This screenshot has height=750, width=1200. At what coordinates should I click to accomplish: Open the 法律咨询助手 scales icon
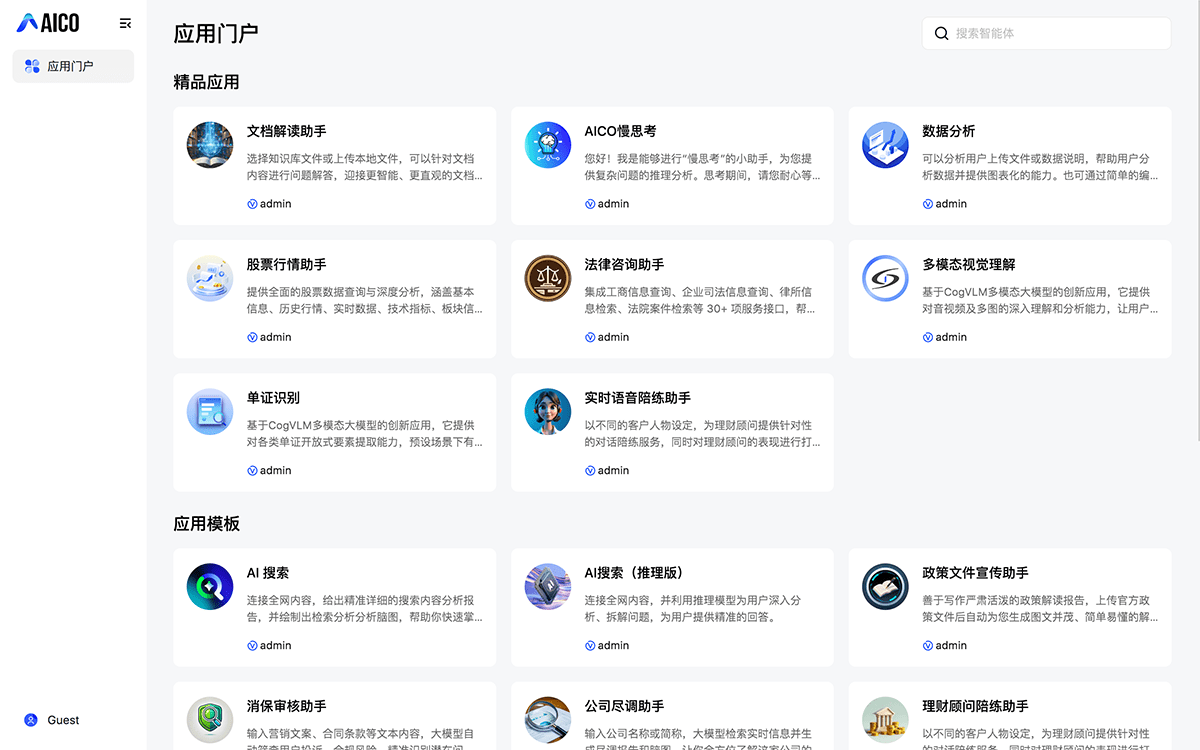pyautogui.click(x=548, y=278)
